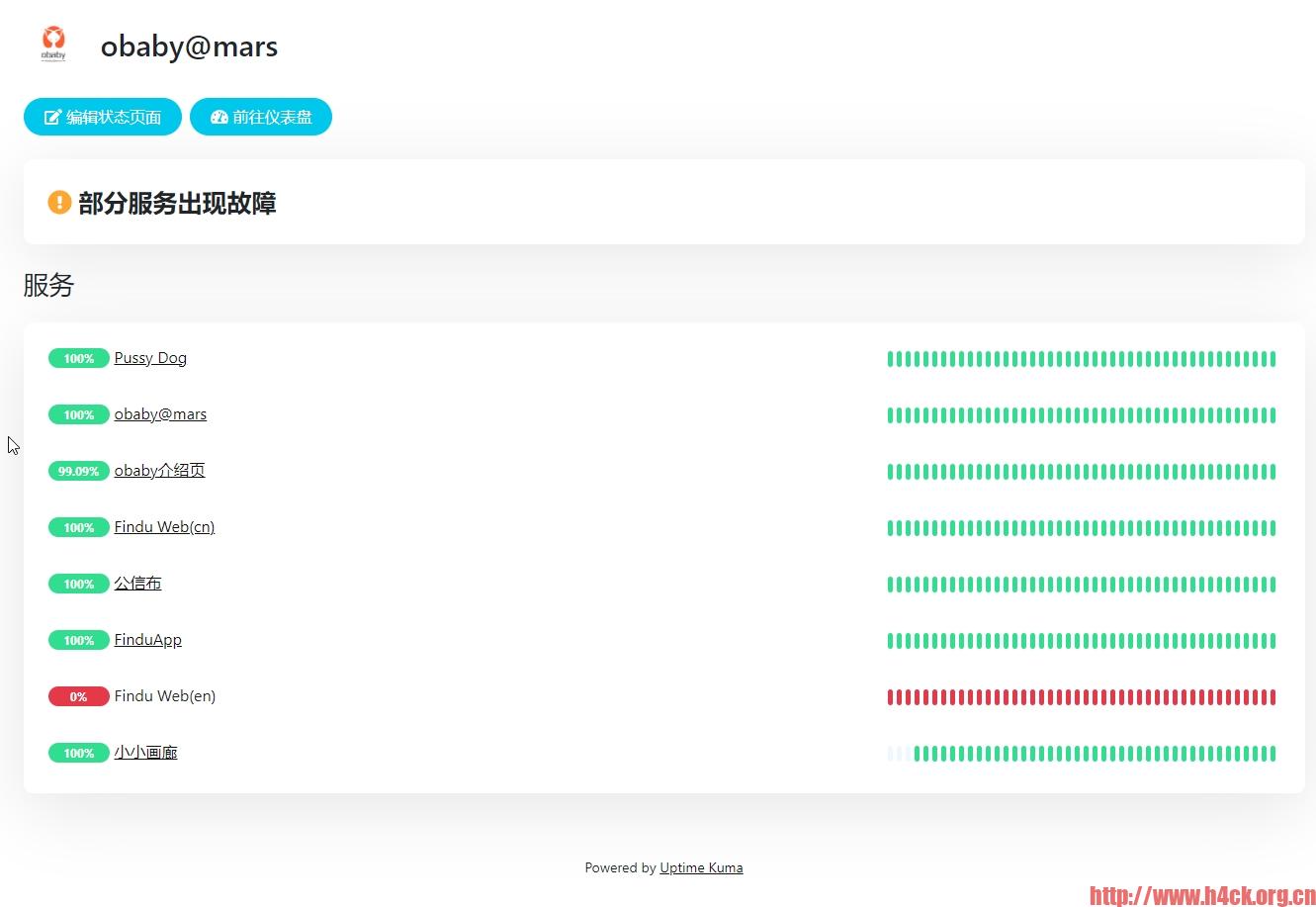Click the 前往仪表盘 button

(261, 117)
